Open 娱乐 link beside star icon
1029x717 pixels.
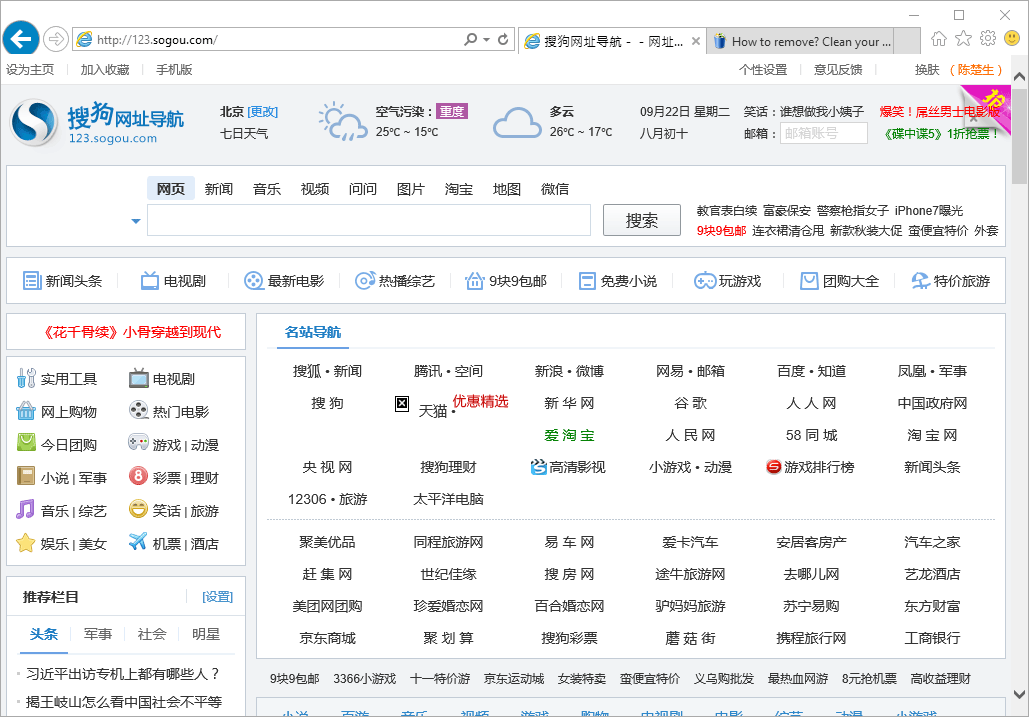(x=54, y=544)
